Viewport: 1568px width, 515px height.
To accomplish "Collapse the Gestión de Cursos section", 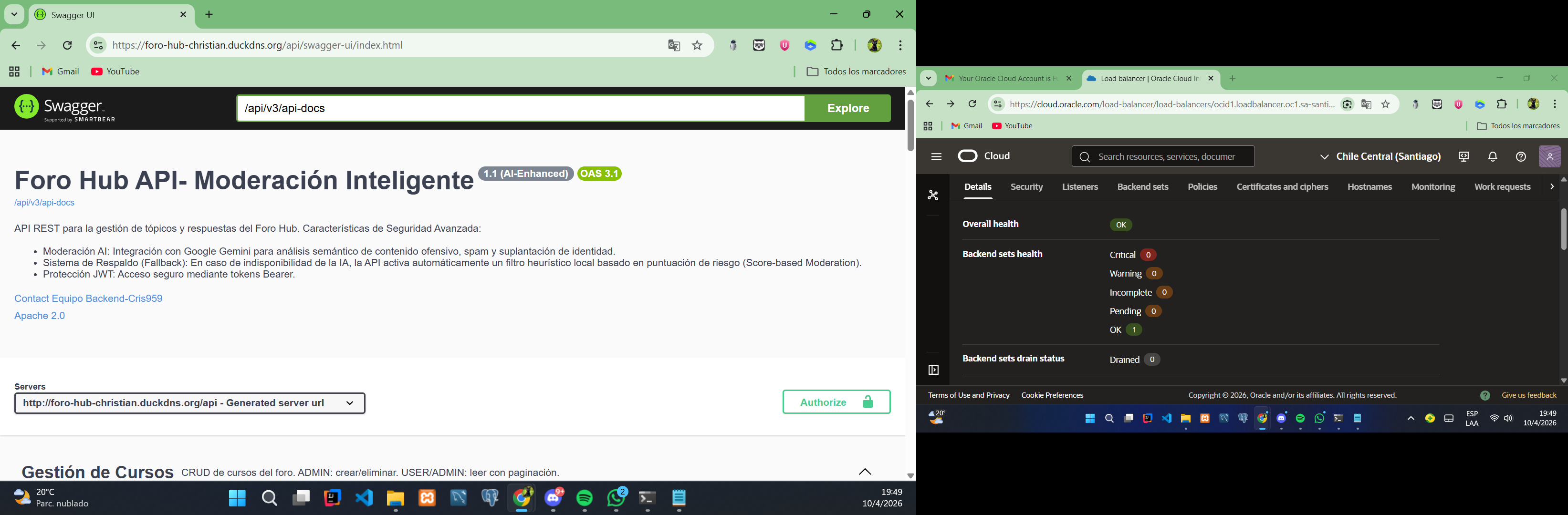I will point(864,472).
